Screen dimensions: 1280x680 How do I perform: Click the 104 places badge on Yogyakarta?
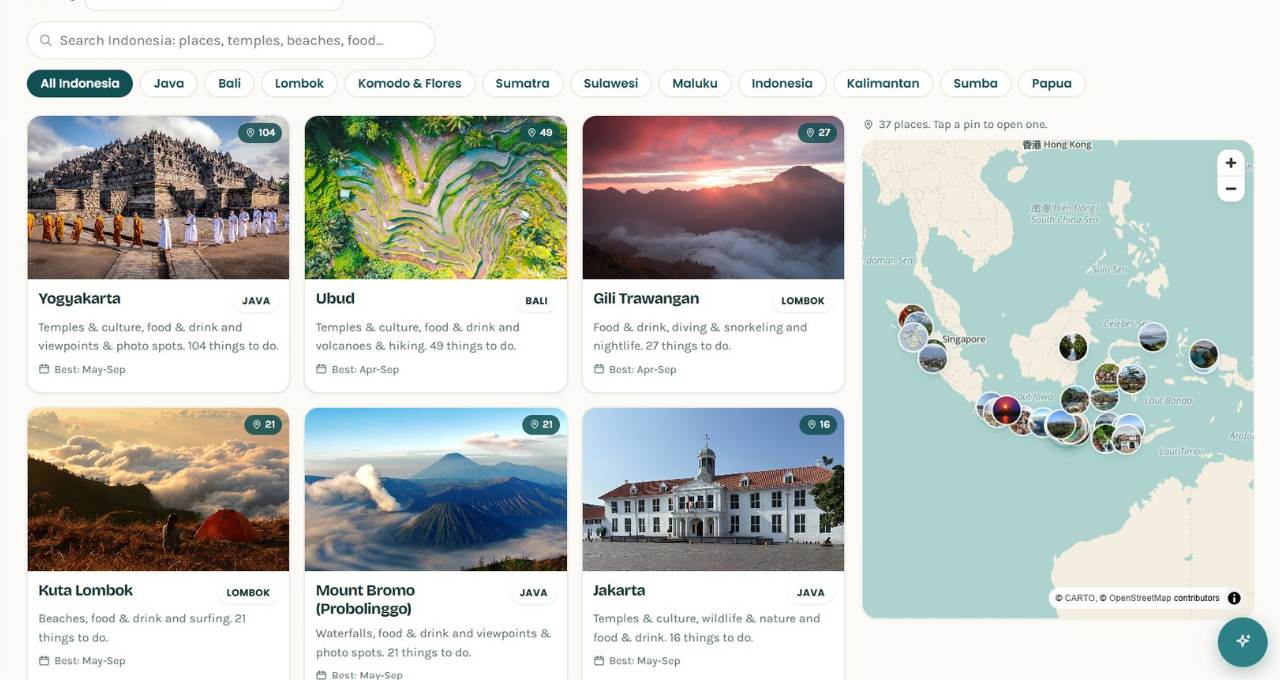260,133
